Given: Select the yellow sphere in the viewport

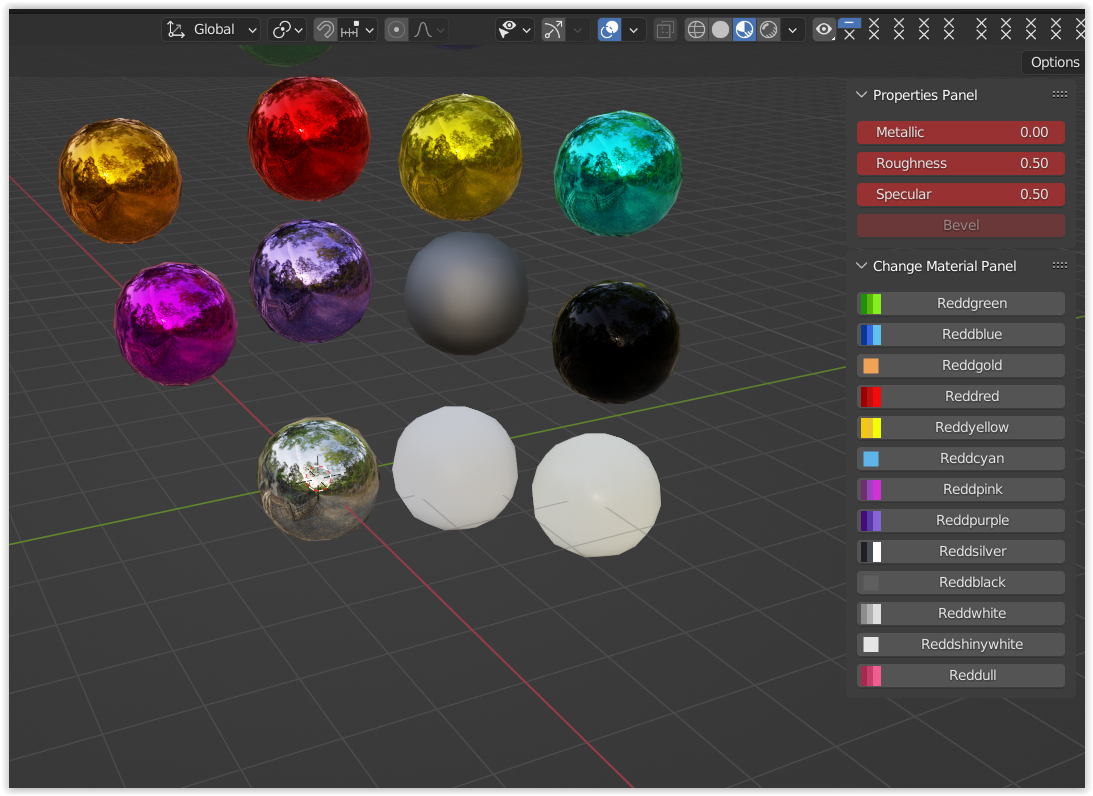Looking at the screenshot, I should pos(460,157).
